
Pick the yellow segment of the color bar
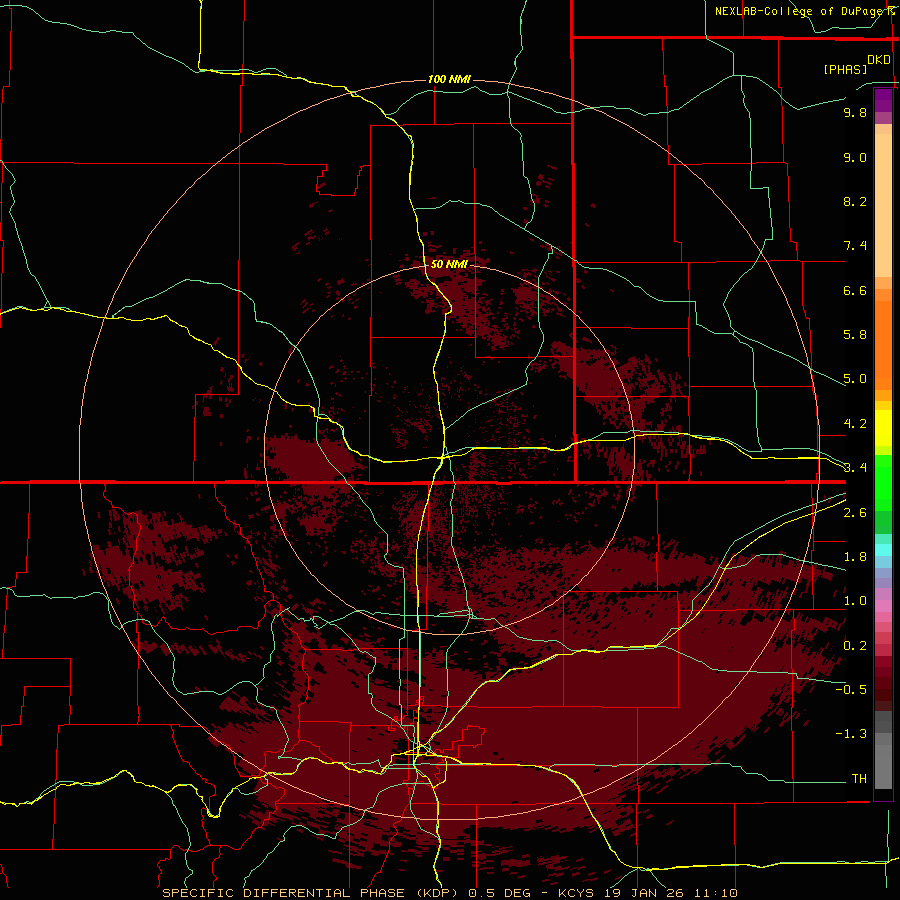coord(883,428)
